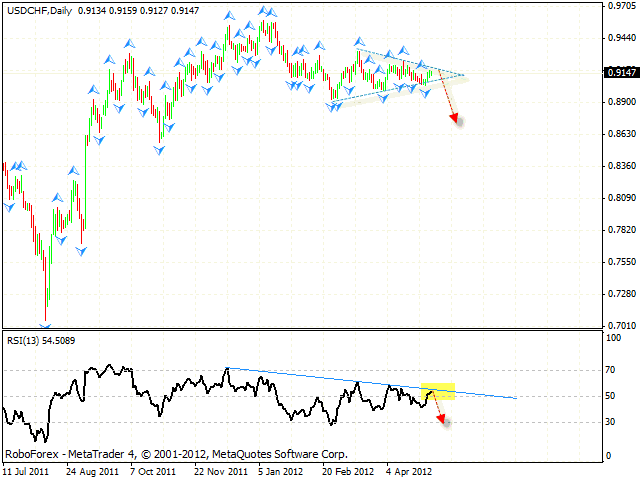Click the triangle pattern apex on price chart

pyautogui.click(x=464, y=74)
